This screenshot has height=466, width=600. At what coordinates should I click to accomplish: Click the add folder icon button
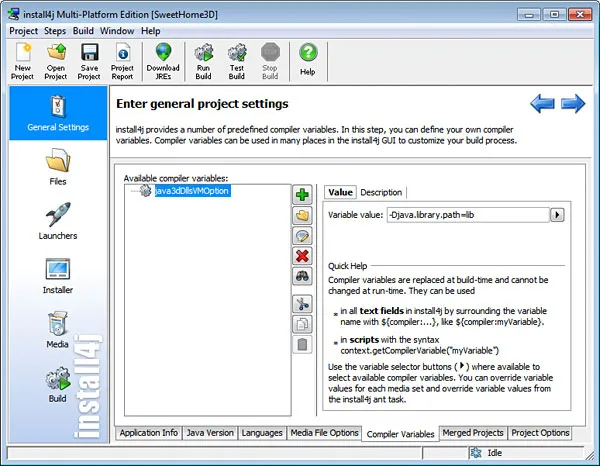302,215
